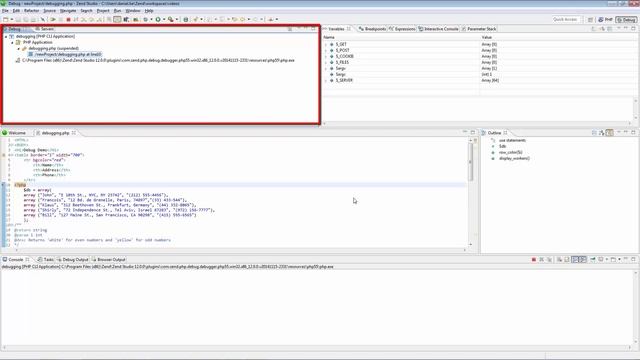Expand the $_POST variable
Image resolution: width=640 pixels, height=360 pixels.
click(x=326, y=51)
